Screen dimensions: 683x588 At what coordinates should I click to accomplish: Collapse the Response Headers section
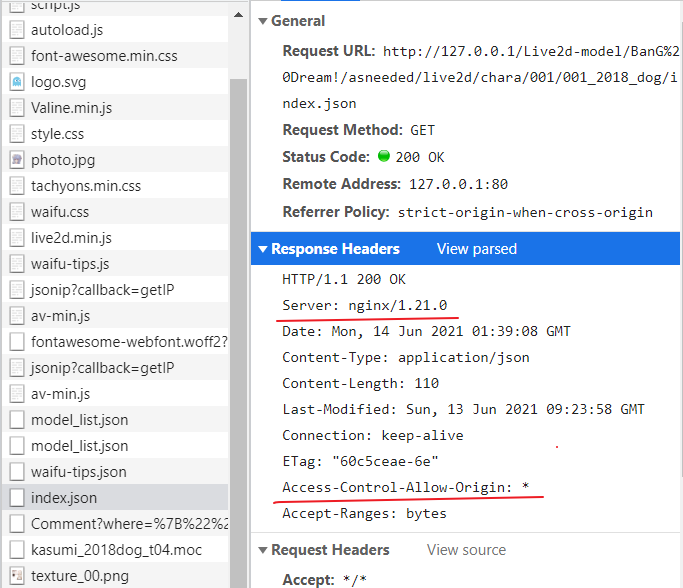click(x=263, y=249)
